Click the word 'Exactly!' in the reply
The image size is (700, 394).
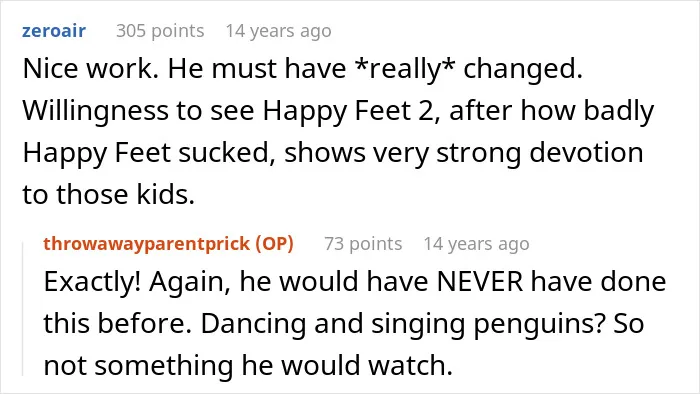coord(92,282)
